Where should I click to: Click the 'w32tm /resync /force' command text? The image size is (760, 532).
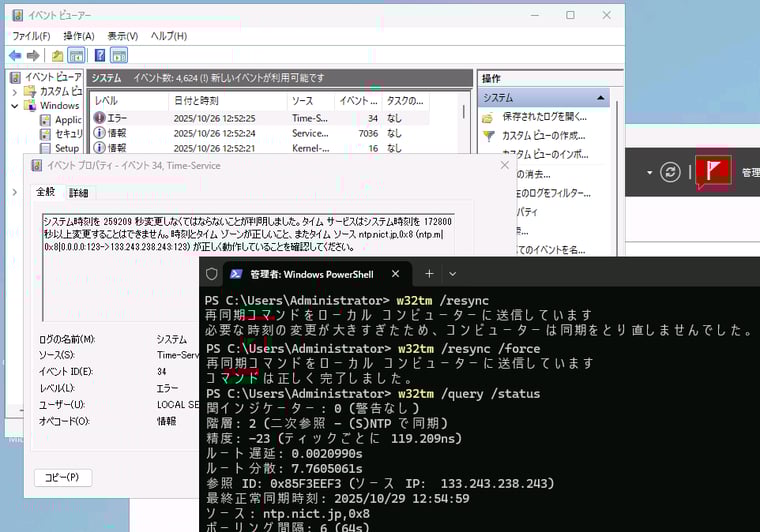point(469,349)
